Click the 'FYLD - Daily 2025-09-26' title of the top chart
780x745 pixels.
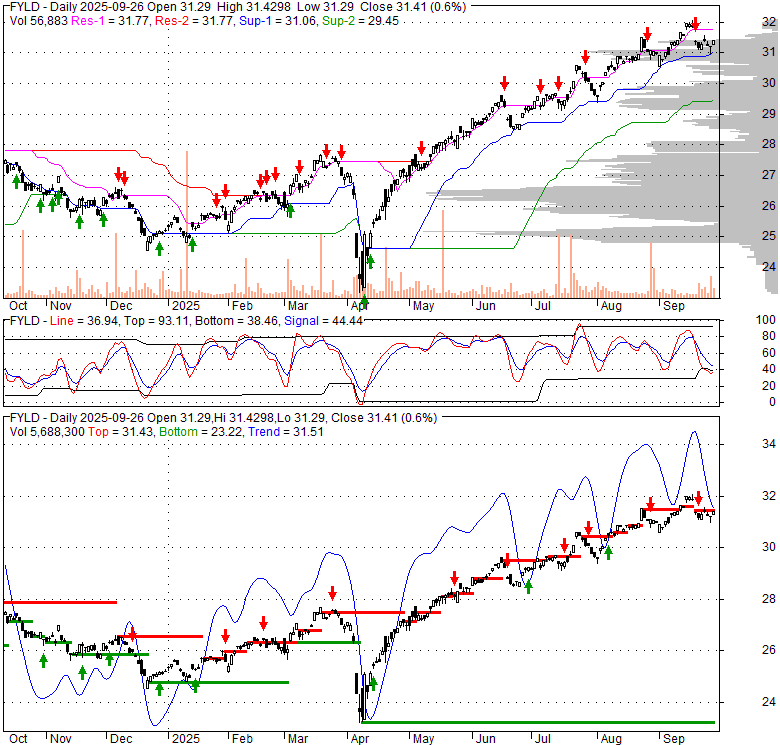pos(78,7)
